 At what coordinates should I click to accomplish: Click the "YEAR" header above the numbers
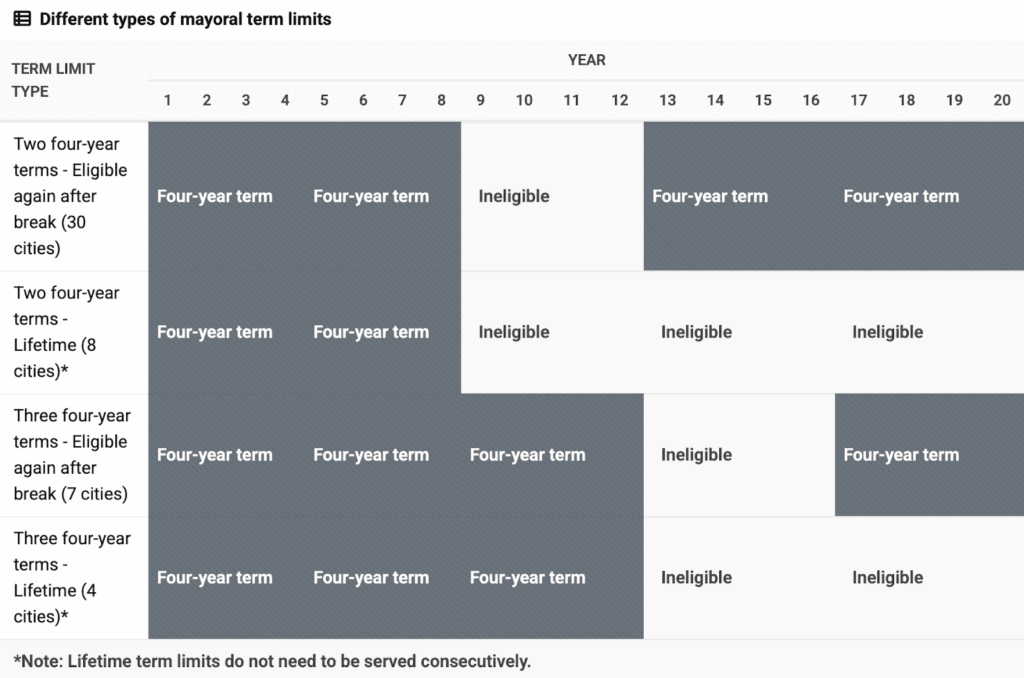point(586,60)
